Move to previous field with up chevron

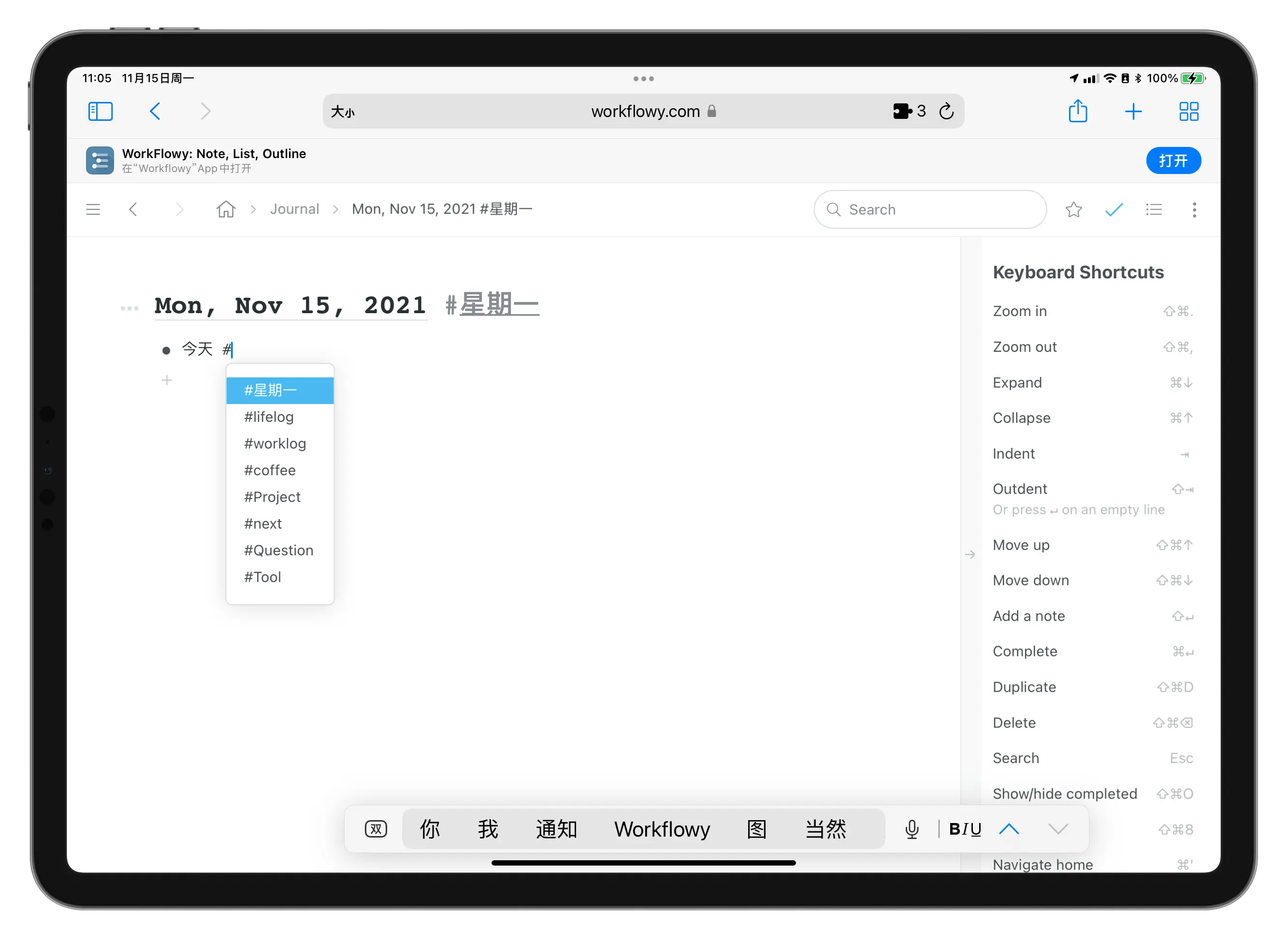tap(1009, 829)
